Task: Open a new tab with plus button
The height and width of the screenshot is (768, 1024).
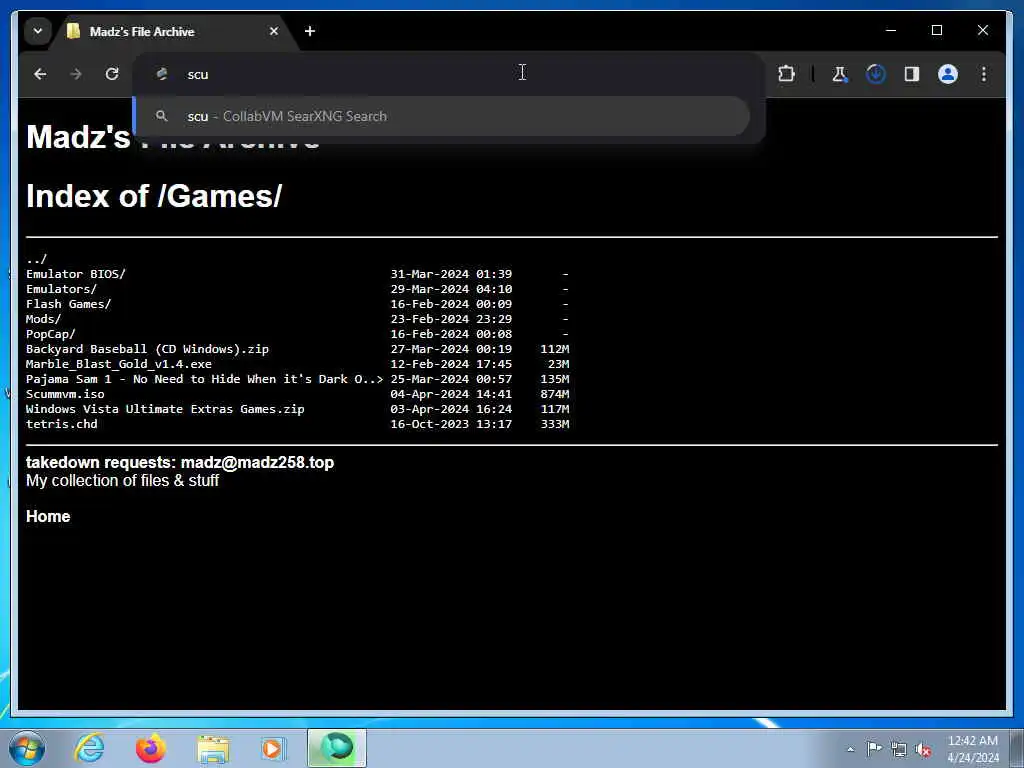Action: (x=310, y=31)
